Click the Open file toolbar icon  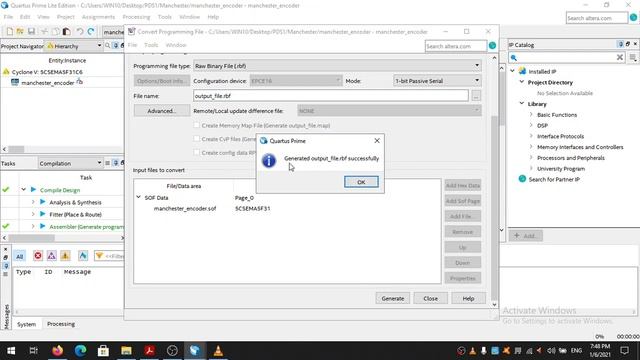click(20, 31)
